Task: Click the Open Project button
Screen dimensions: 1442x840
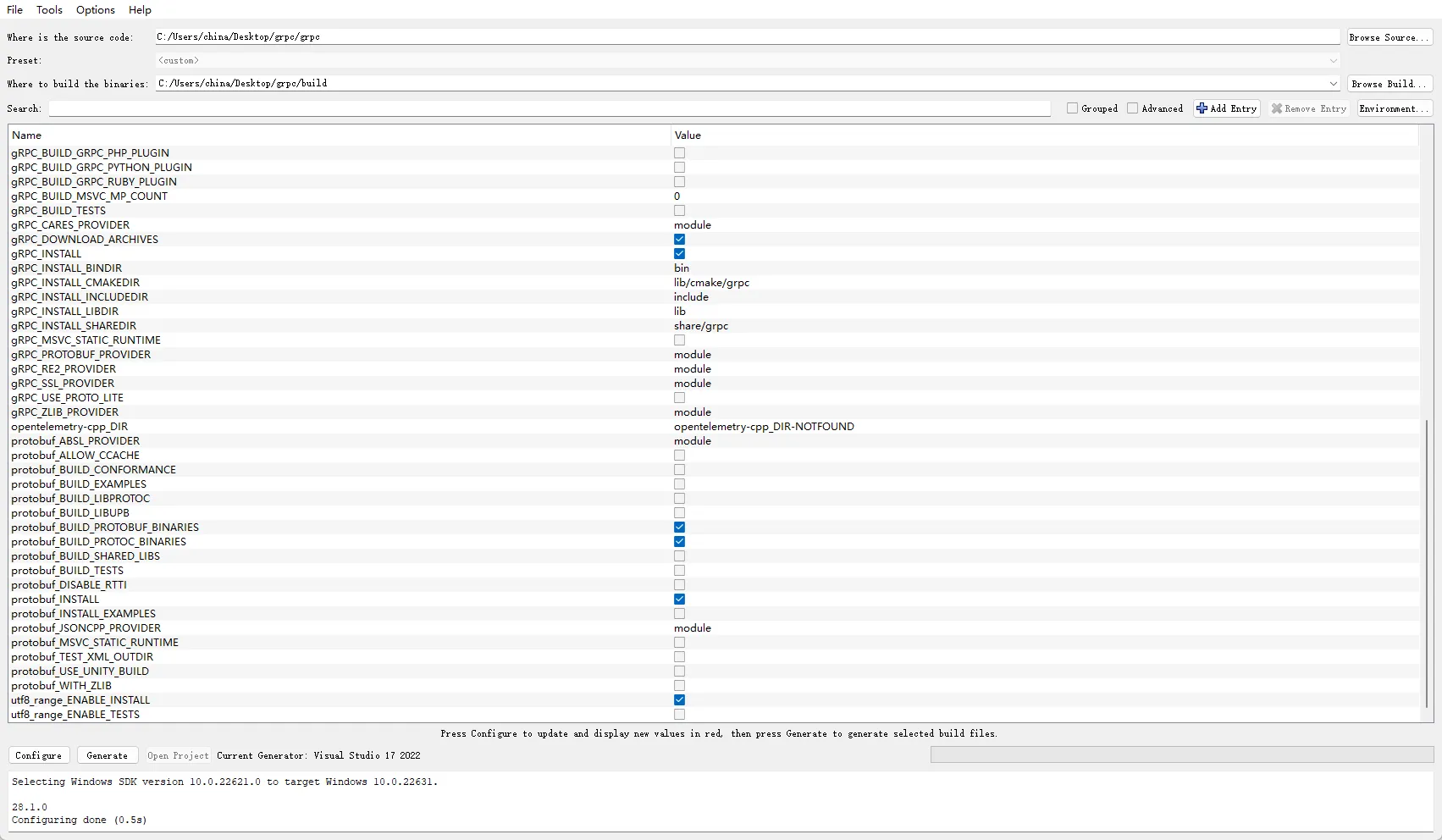Action: (x=178, y=755)
